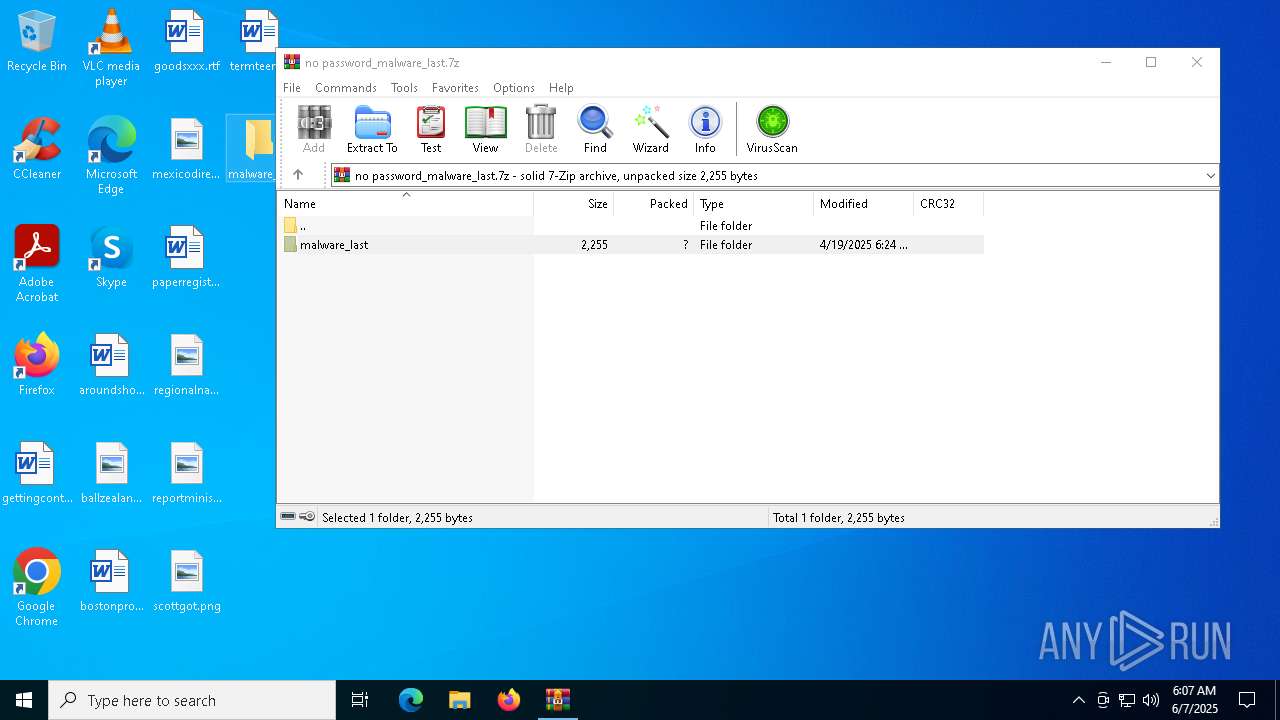
Task: Click status text 'Total 1 folder, 2,255 bytes'
Action: pos(838,517)
